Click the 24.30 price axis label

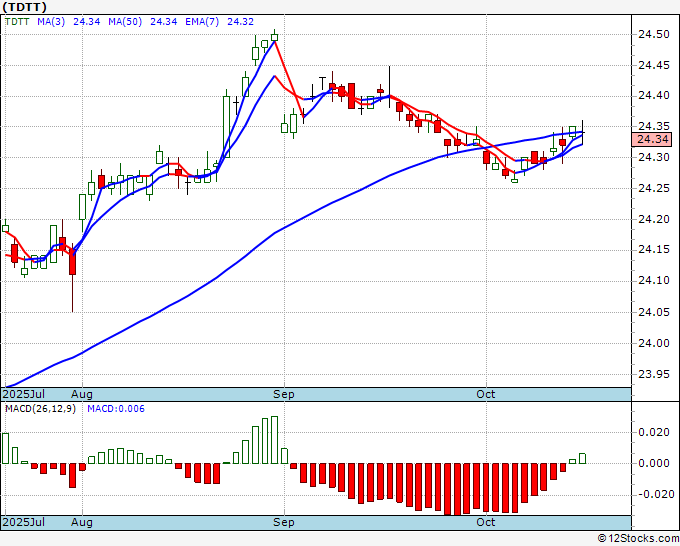[x=654, y=157]
